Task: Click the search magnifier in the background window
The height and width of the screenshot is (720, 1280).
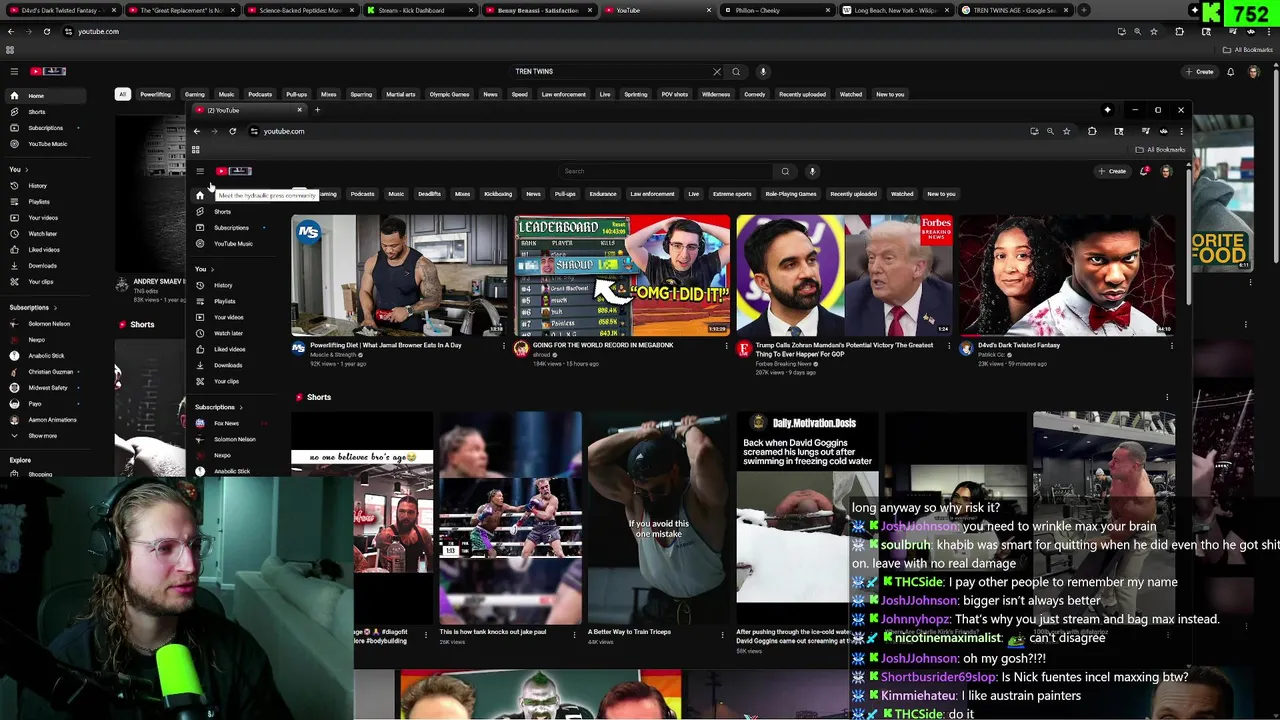Action: 736,72
